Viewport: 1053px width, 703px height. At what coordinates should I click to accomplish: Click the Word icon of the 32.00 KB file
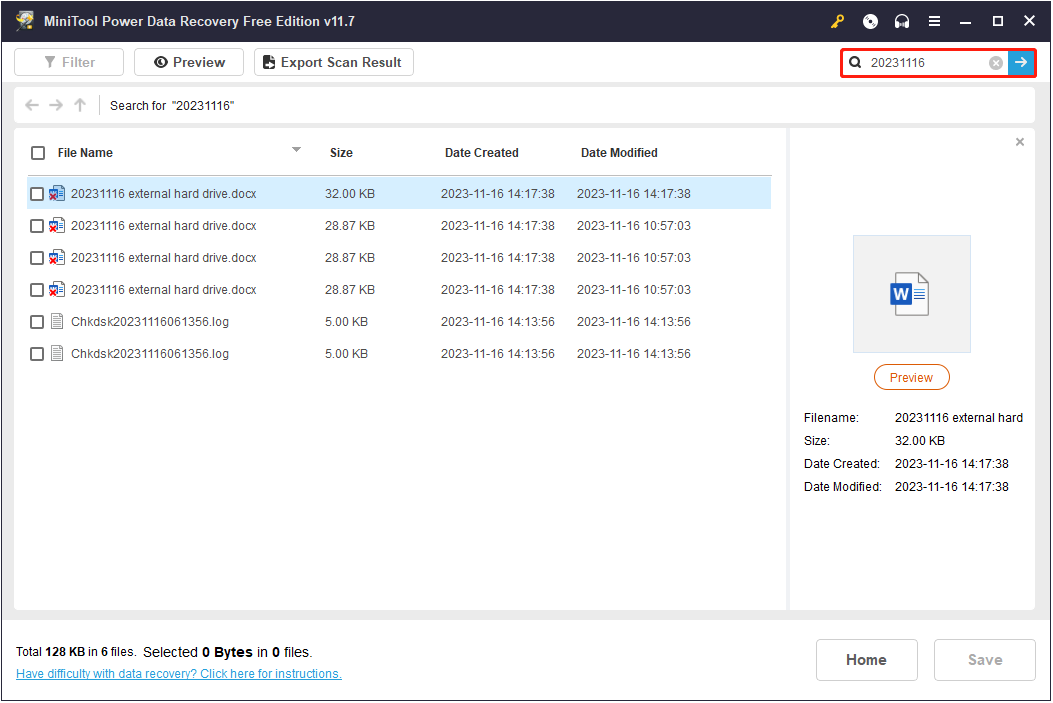point(57,193)
